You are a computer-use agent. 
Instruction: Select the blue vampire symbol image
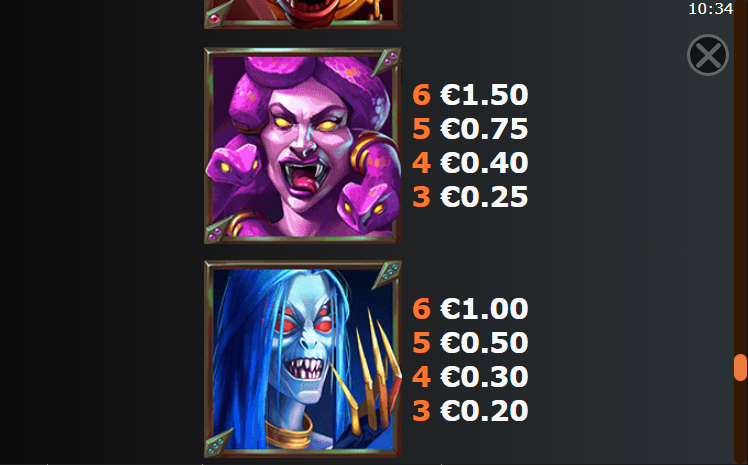click(302, 359)
